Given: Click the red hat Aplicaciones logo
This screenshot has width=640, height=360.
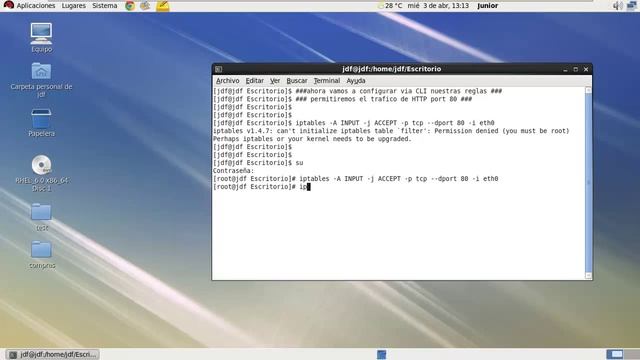Looking at the screenshot, I should coord(9,5).
